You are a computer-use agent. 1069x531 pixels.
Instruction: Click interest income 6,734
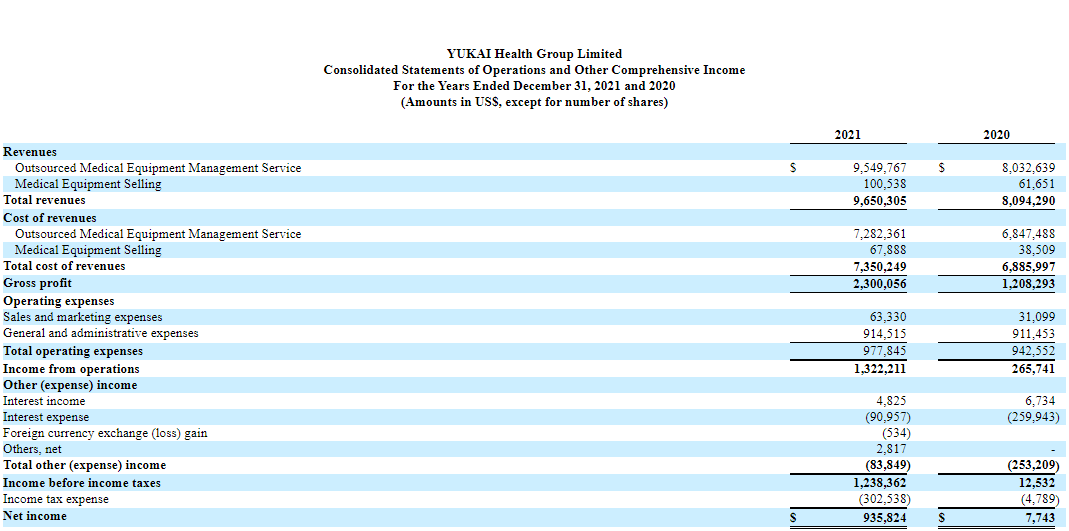(x=1041, y=401)
